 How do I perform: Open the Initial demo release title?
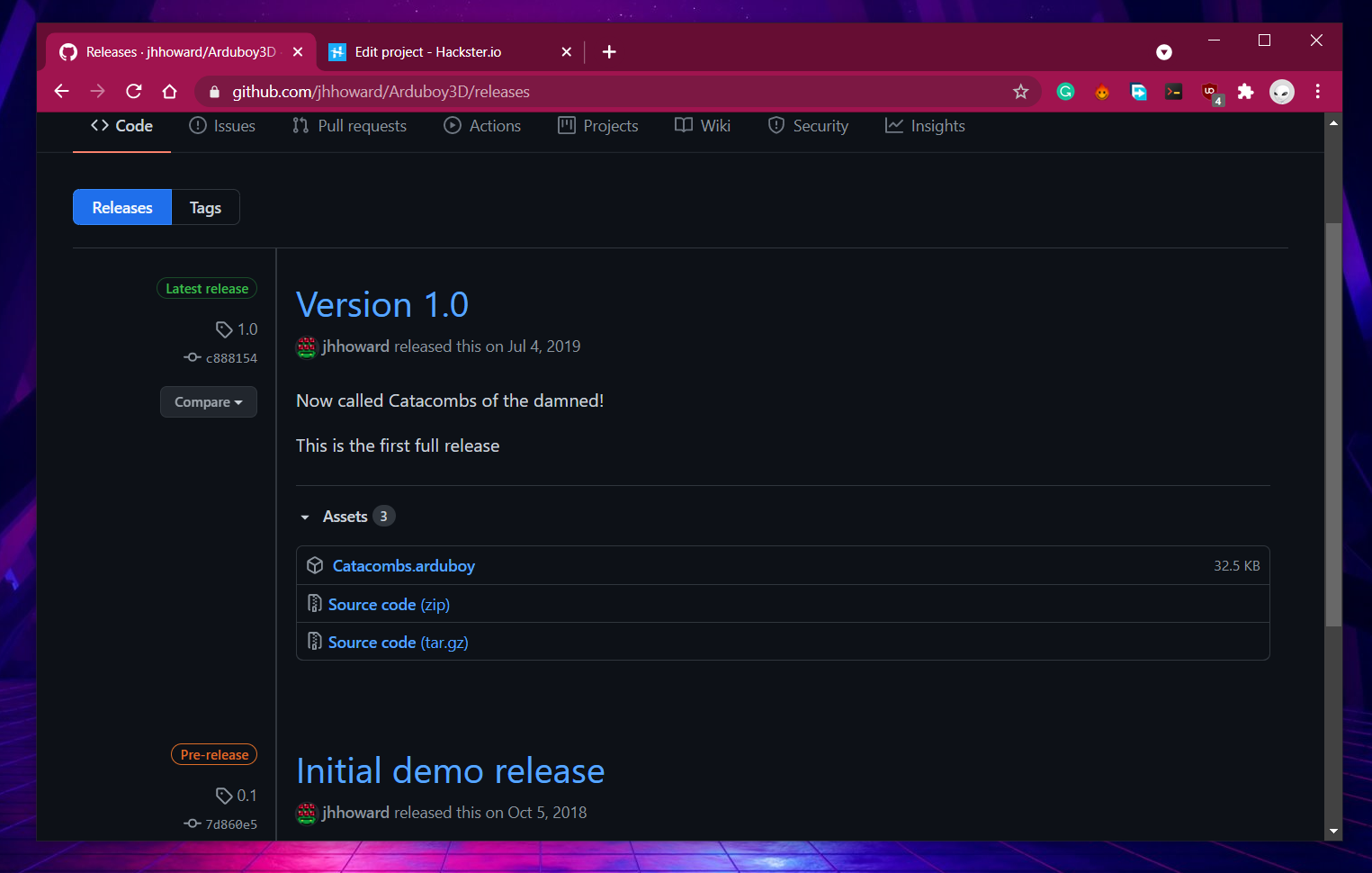pyautogui.click(x=450, y=771)
